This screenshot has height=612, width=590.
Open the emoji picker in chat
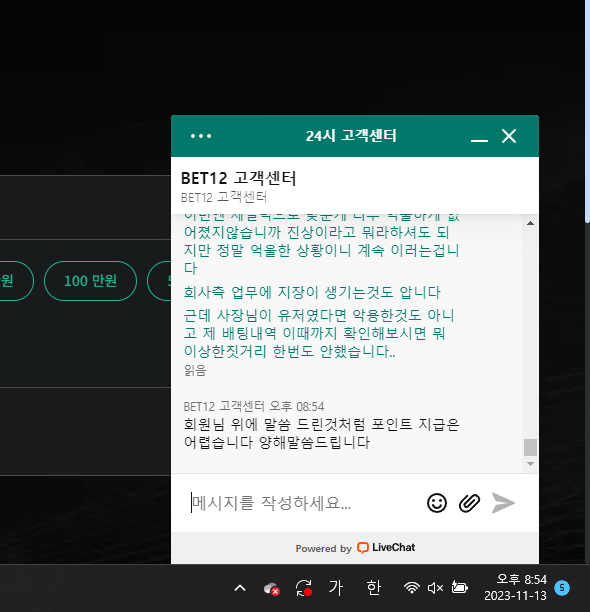[x=436, y=503]
